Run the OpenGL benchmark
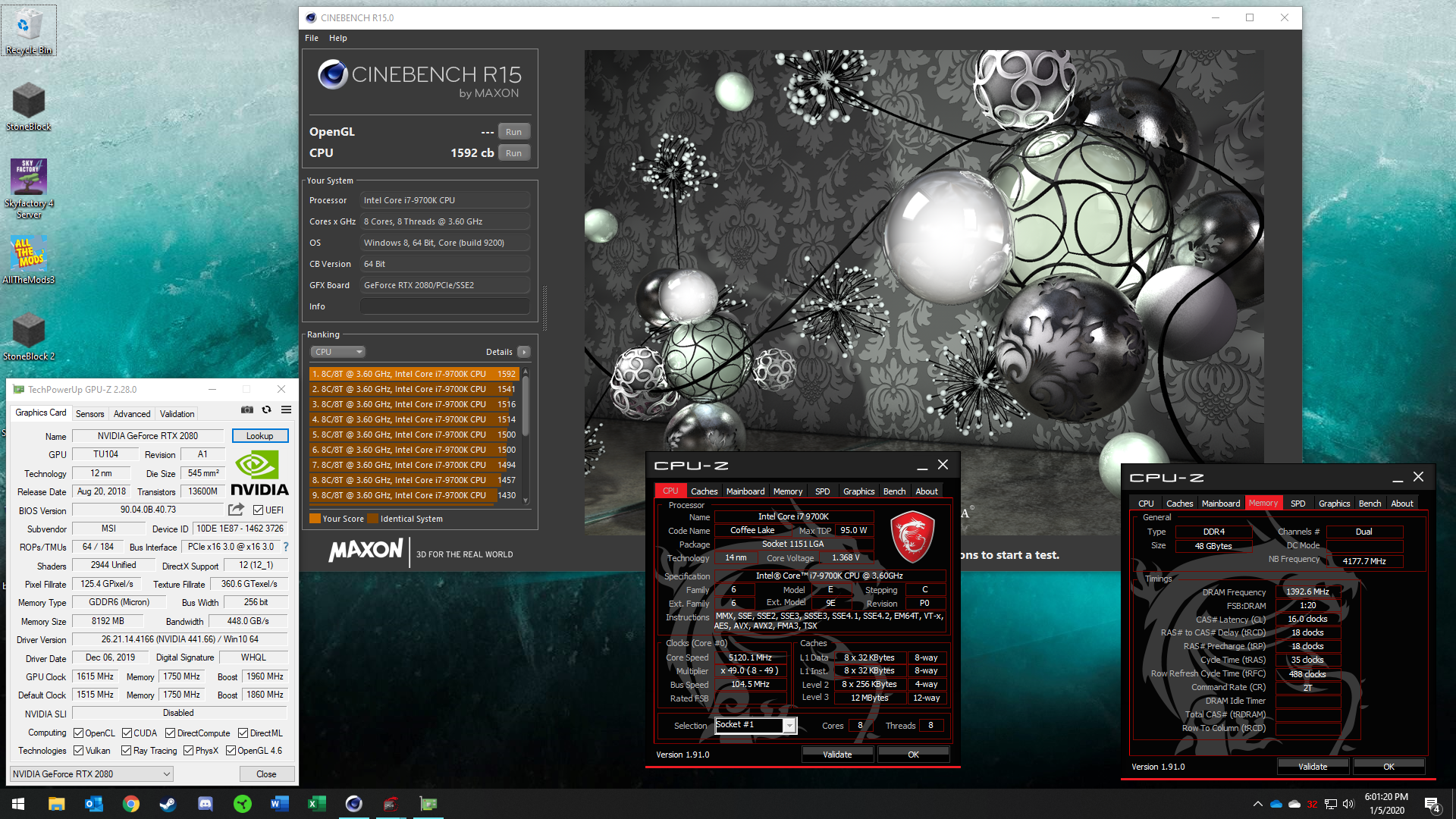Viewport: 1456px width, 819px height. (514, 132)
